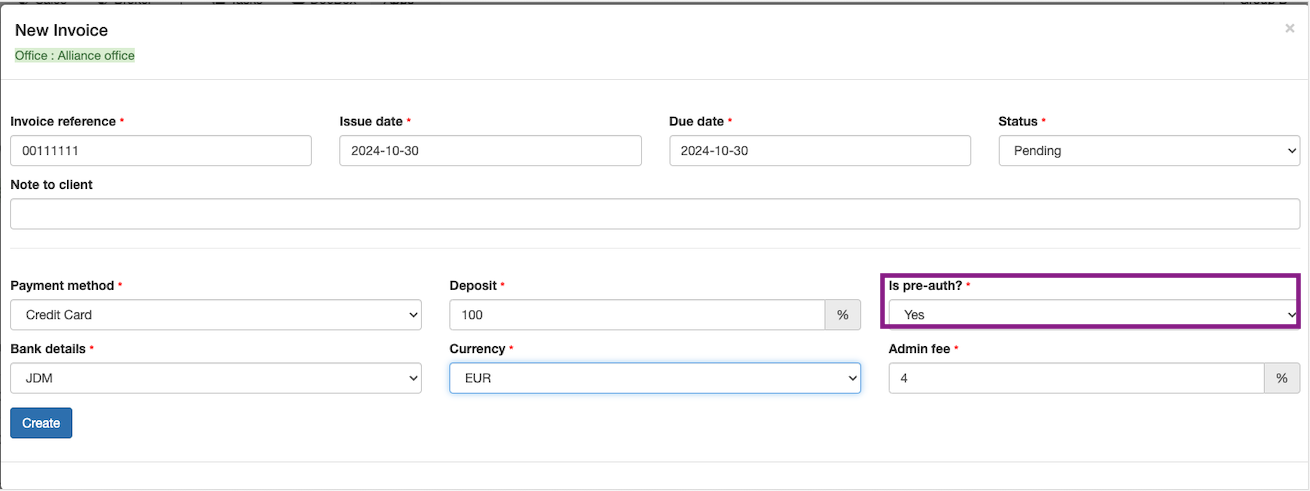Click the Due date label

pyautogui.click(x=696, y=122)
